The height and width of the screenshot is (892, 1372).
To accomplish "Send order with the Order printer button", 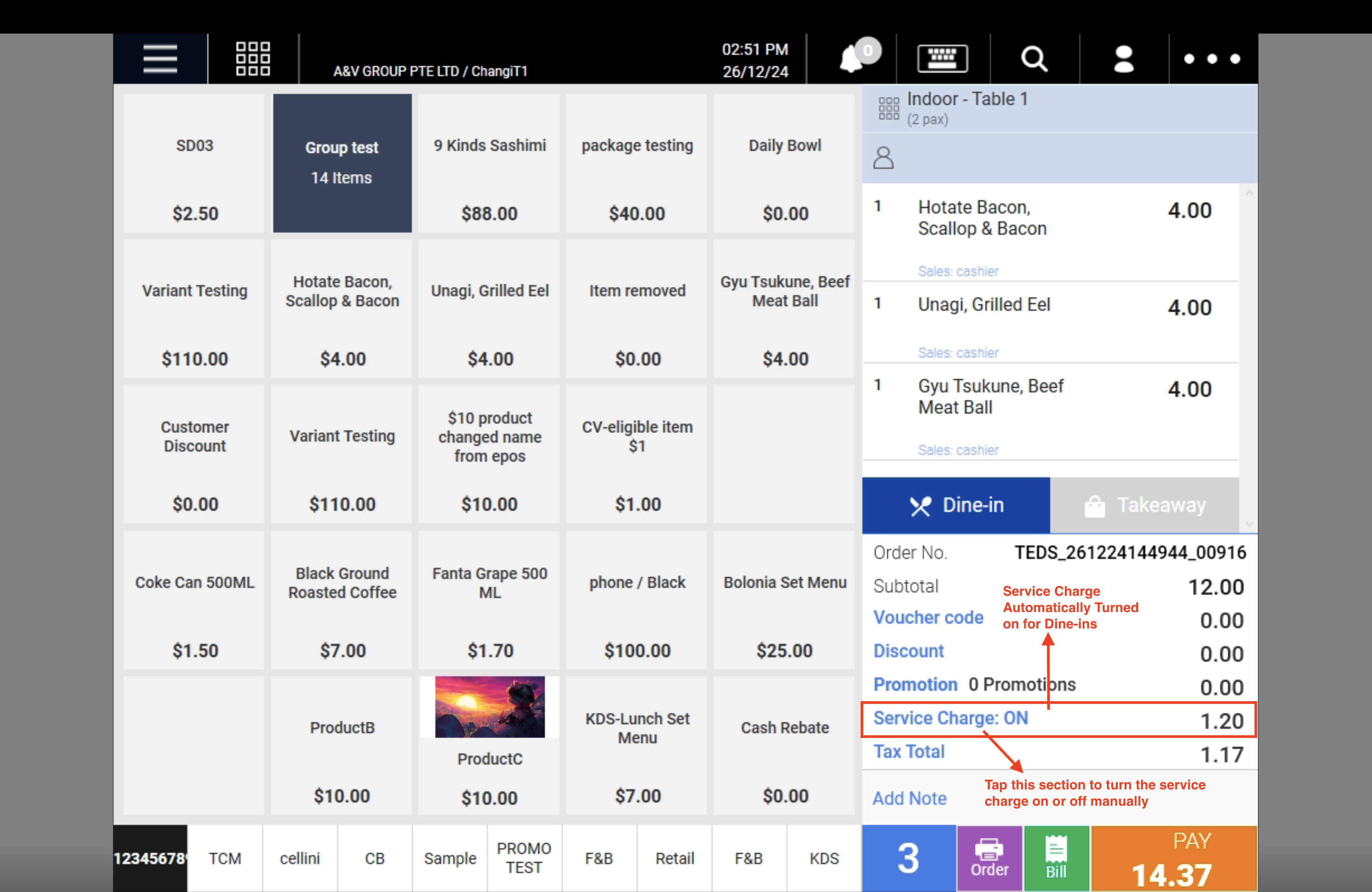I will click(x=989, y=858).
